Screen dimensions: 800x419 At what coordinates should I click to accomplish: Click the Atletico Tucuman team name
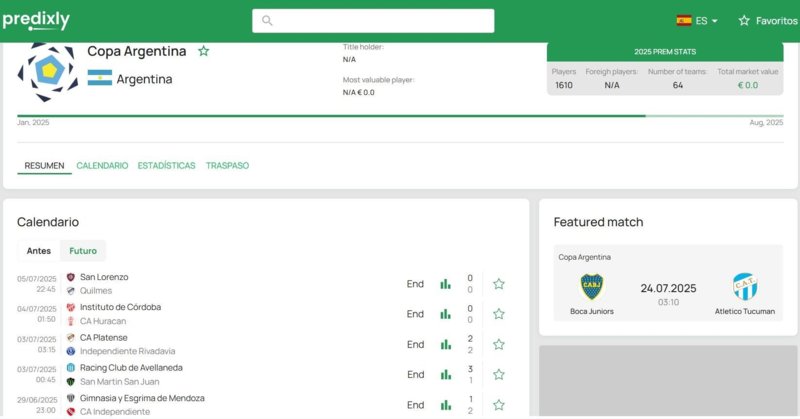click(x=745, y=311)
